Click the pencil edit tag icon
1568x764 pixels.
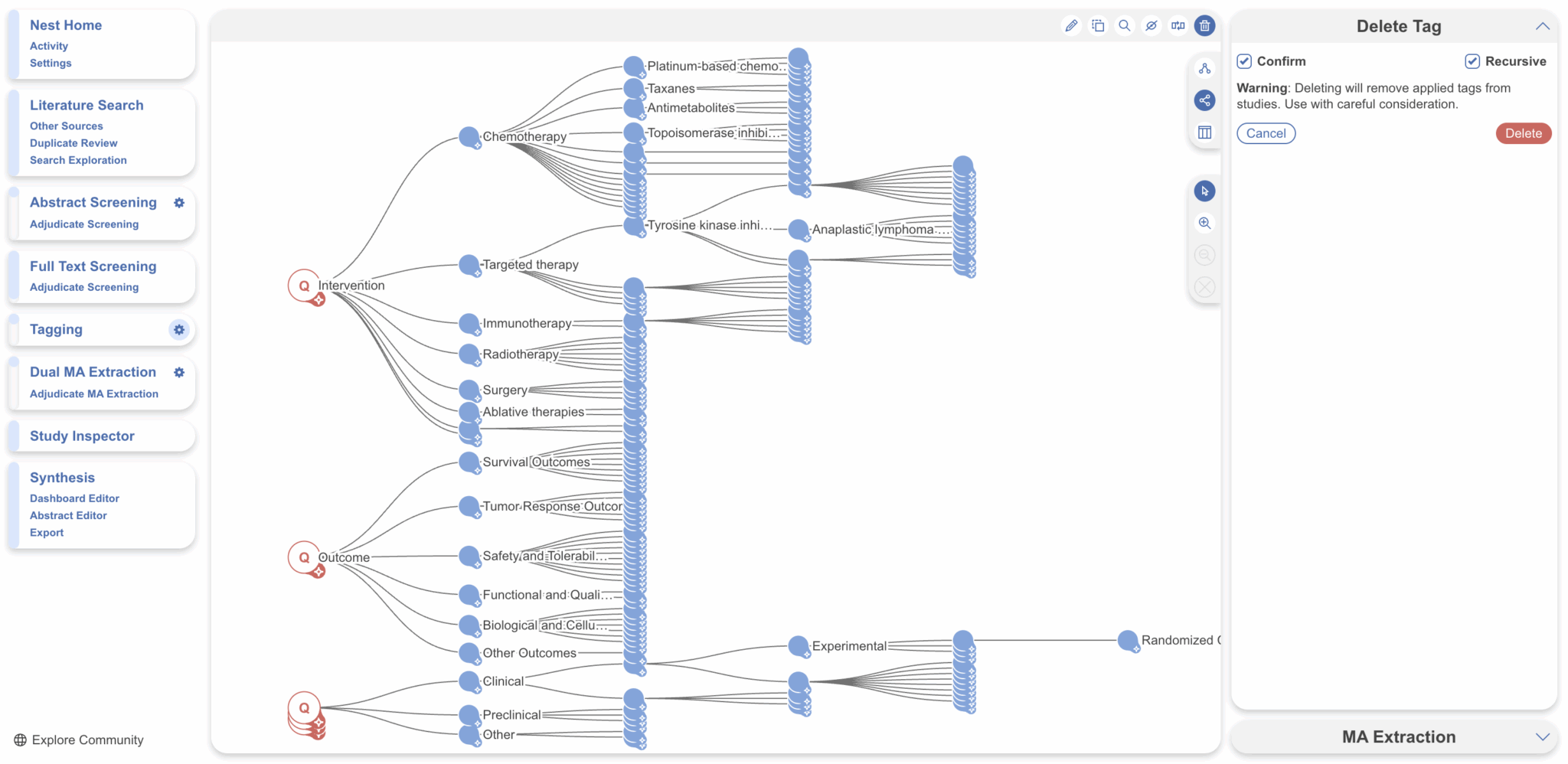click(x=1071, y=26)
